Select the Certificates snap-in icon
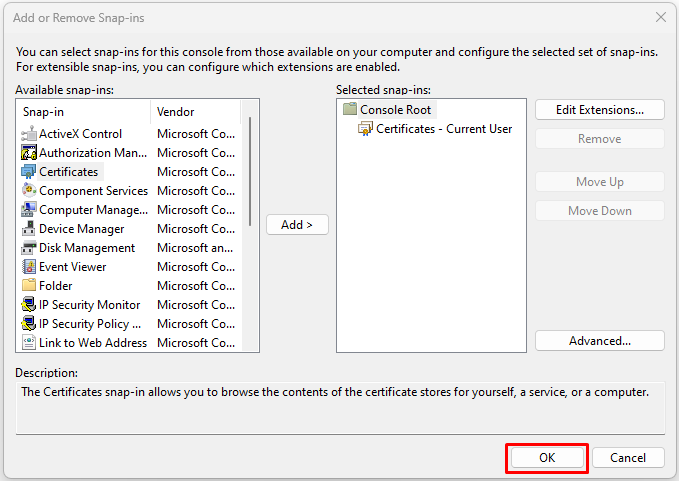679x481 pixels. pos(29,172)
